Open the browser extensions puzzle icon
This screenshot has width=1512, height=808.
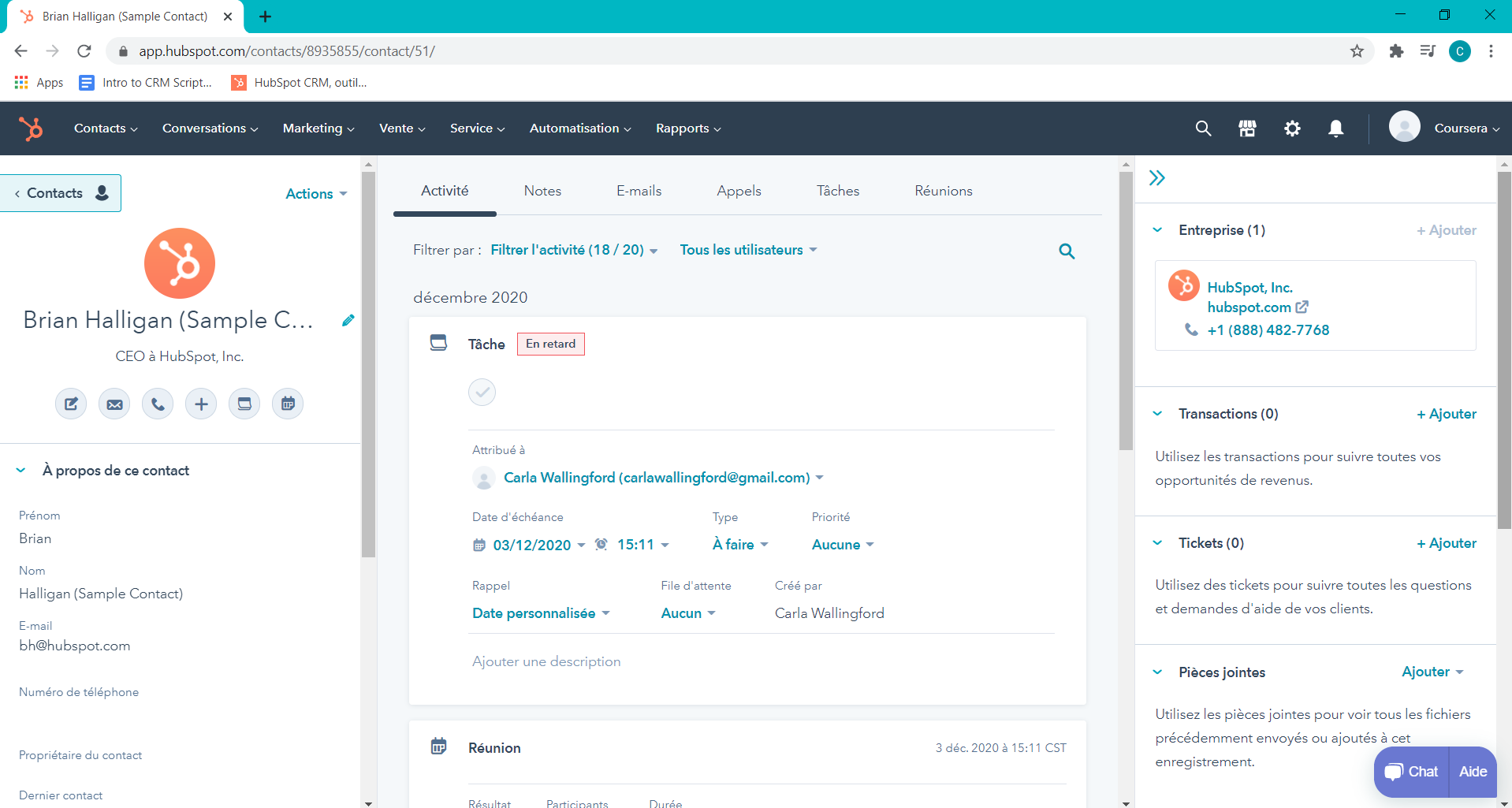tap(1396, 51)
